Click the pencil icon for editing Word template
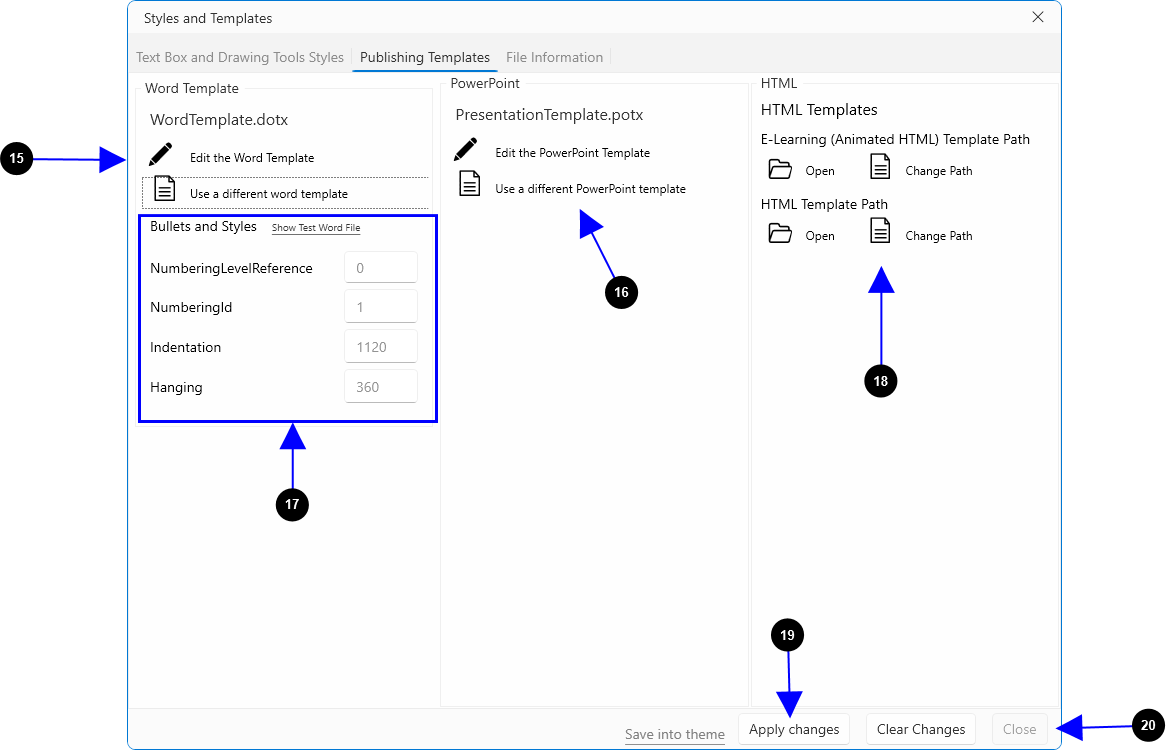 click(160, 156)
